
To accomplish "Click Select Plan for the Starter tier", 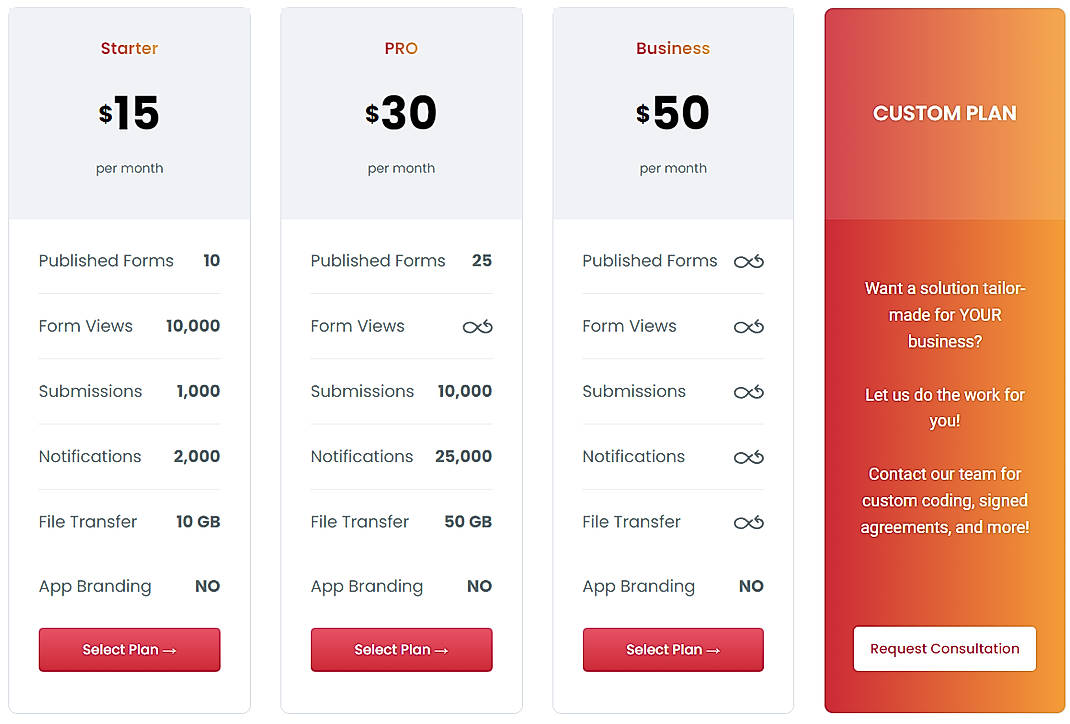I will [129, 649].
